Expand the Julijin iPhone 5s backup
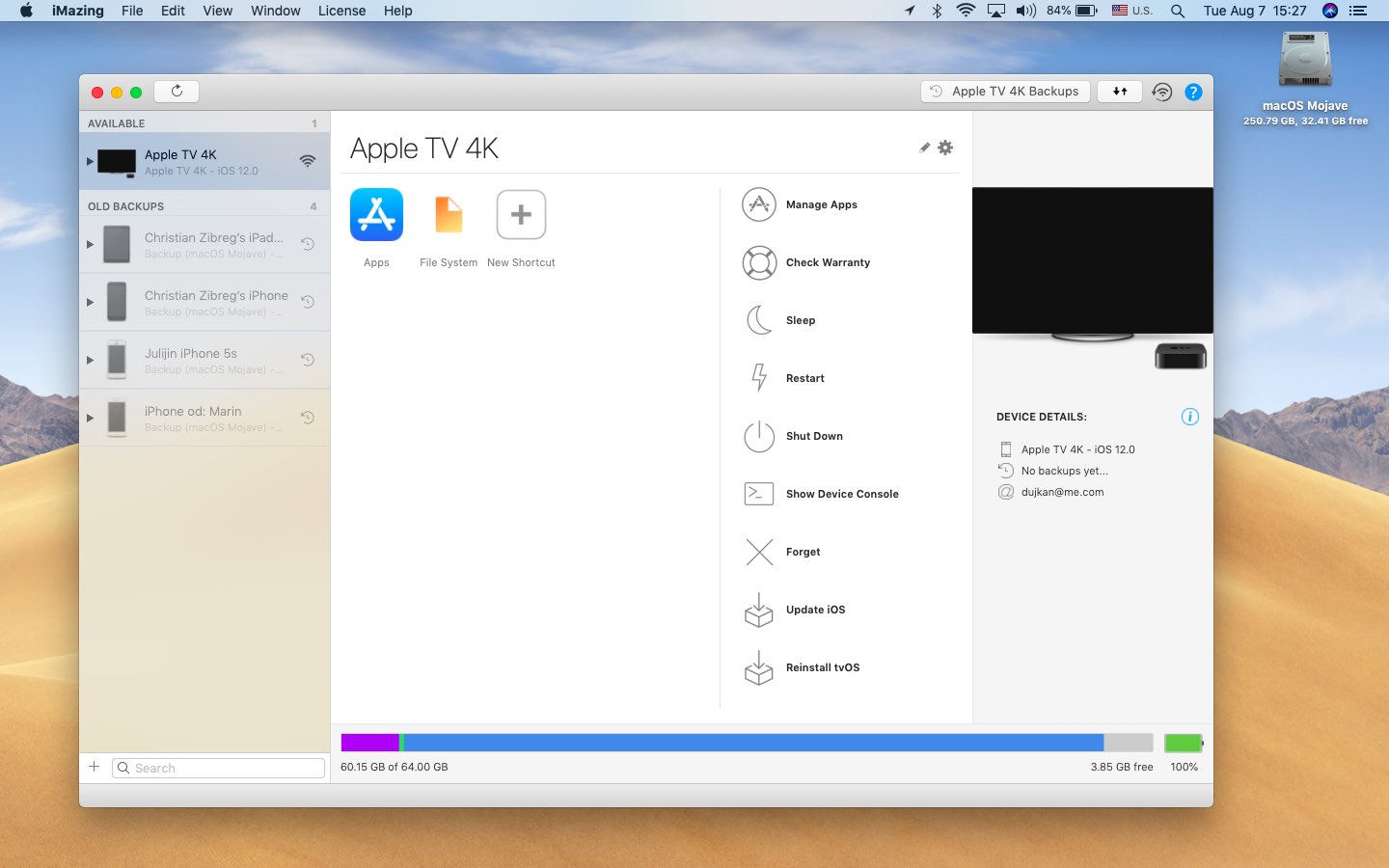The image size is (1389, 868). point(90,360)
